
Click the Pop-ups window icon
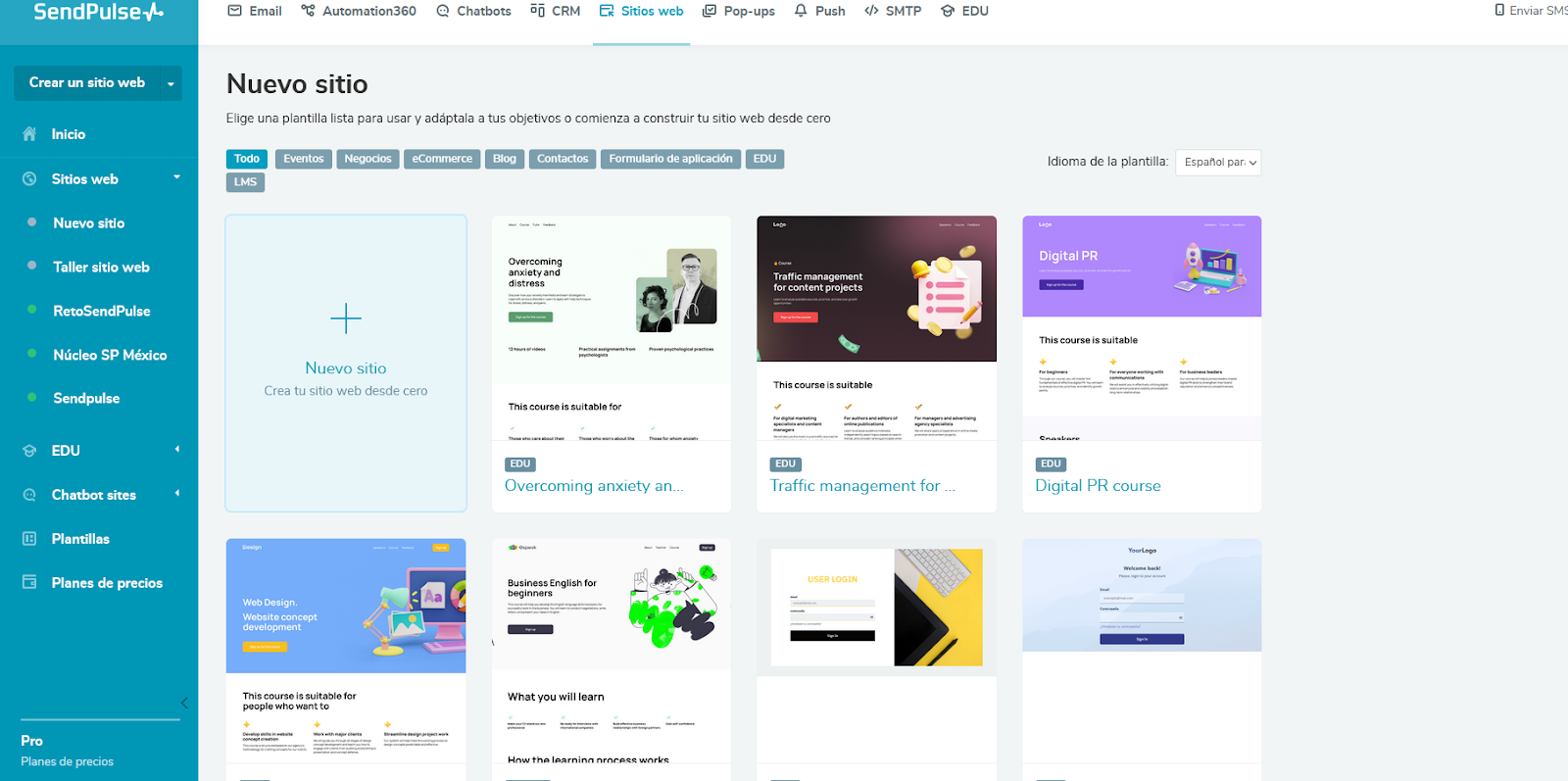coord(710,11)
